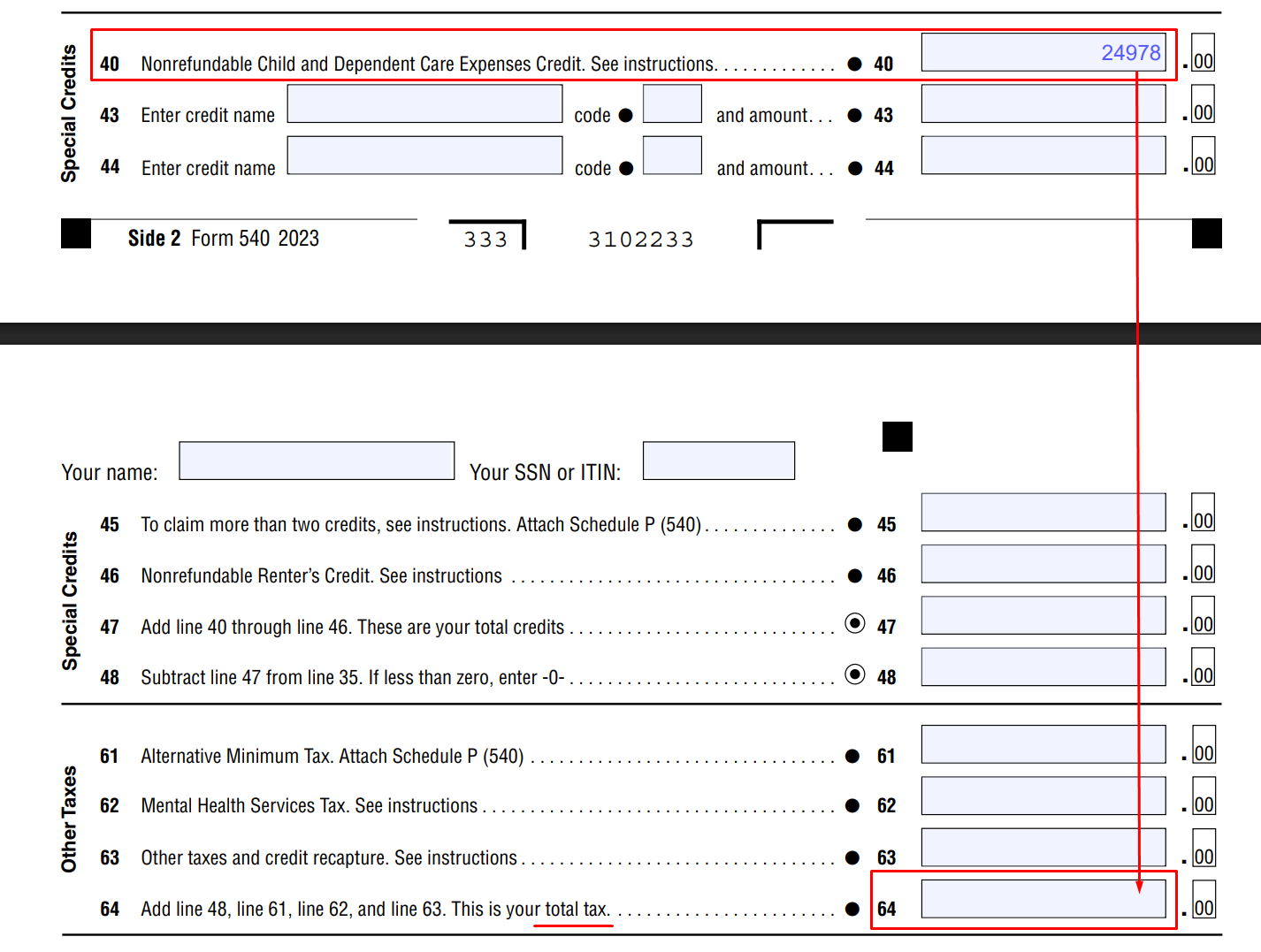
Task: Click the text 'Add line 40 through line 46'
Action: coord(246,627)
